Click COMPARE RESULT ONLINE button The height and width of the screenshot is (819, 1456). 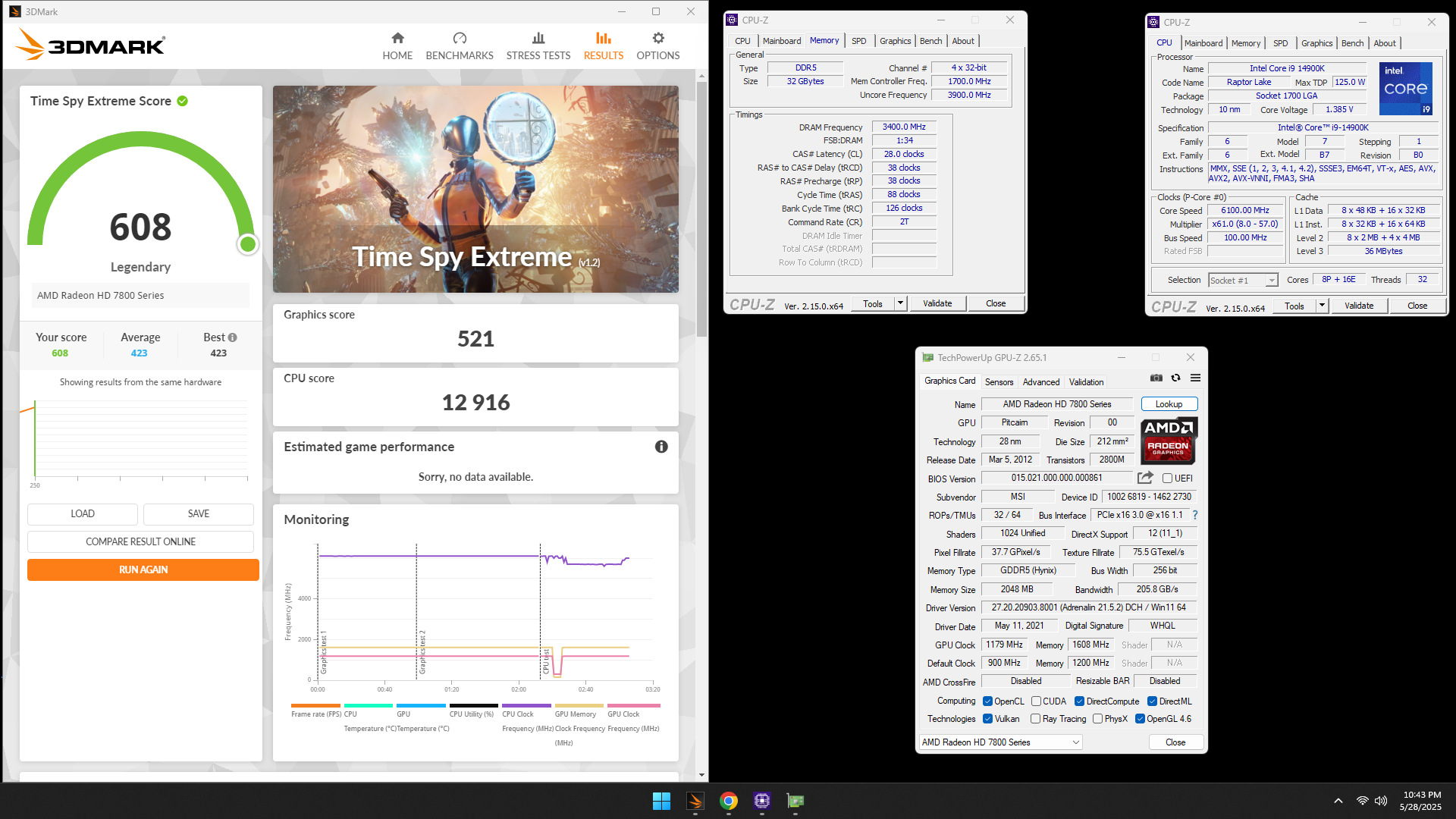[x=140, y=541]
